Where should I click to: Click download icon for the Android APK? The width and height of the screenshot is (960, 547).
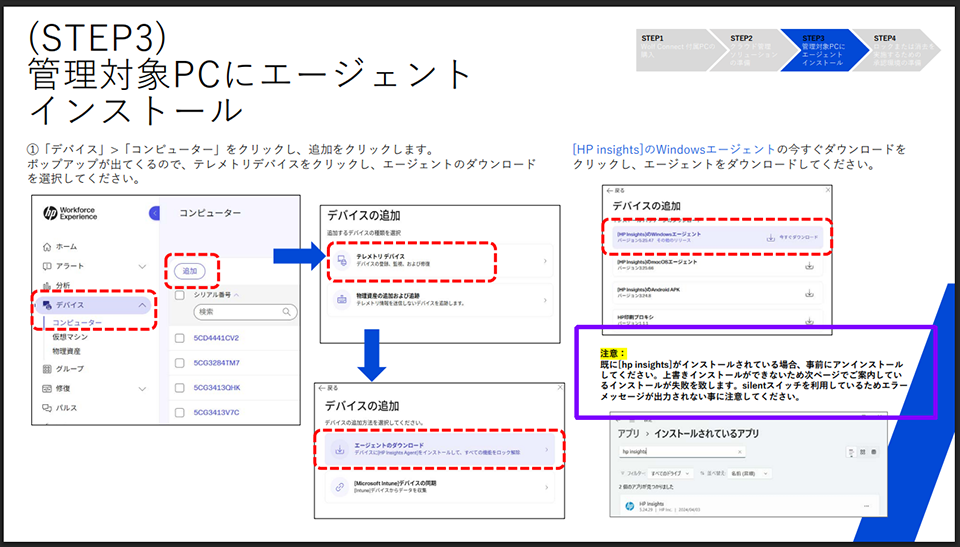click(809, 293)
